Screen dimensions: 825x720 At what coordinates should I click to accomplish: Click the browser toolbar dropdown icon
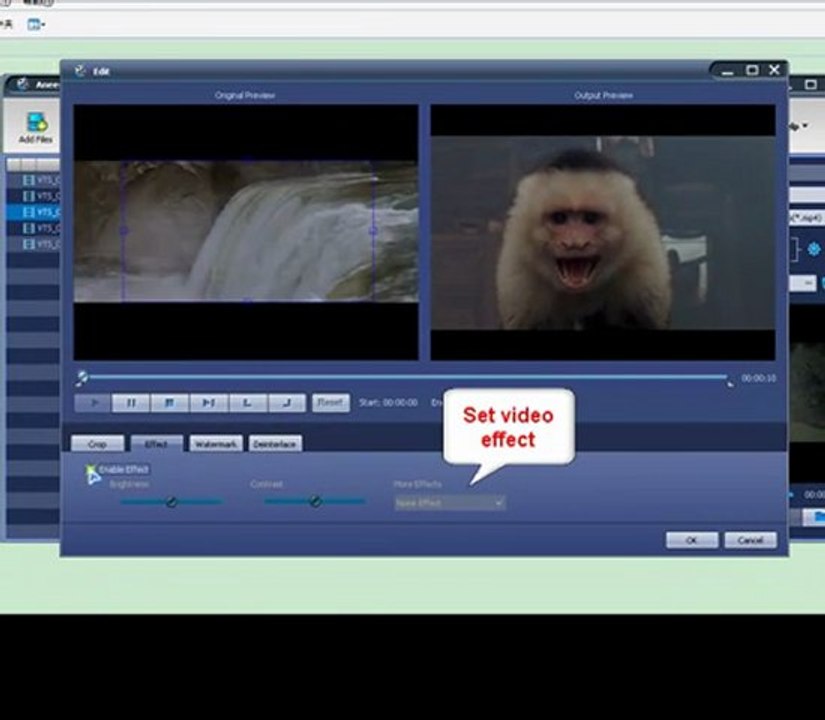pos(36,24)
